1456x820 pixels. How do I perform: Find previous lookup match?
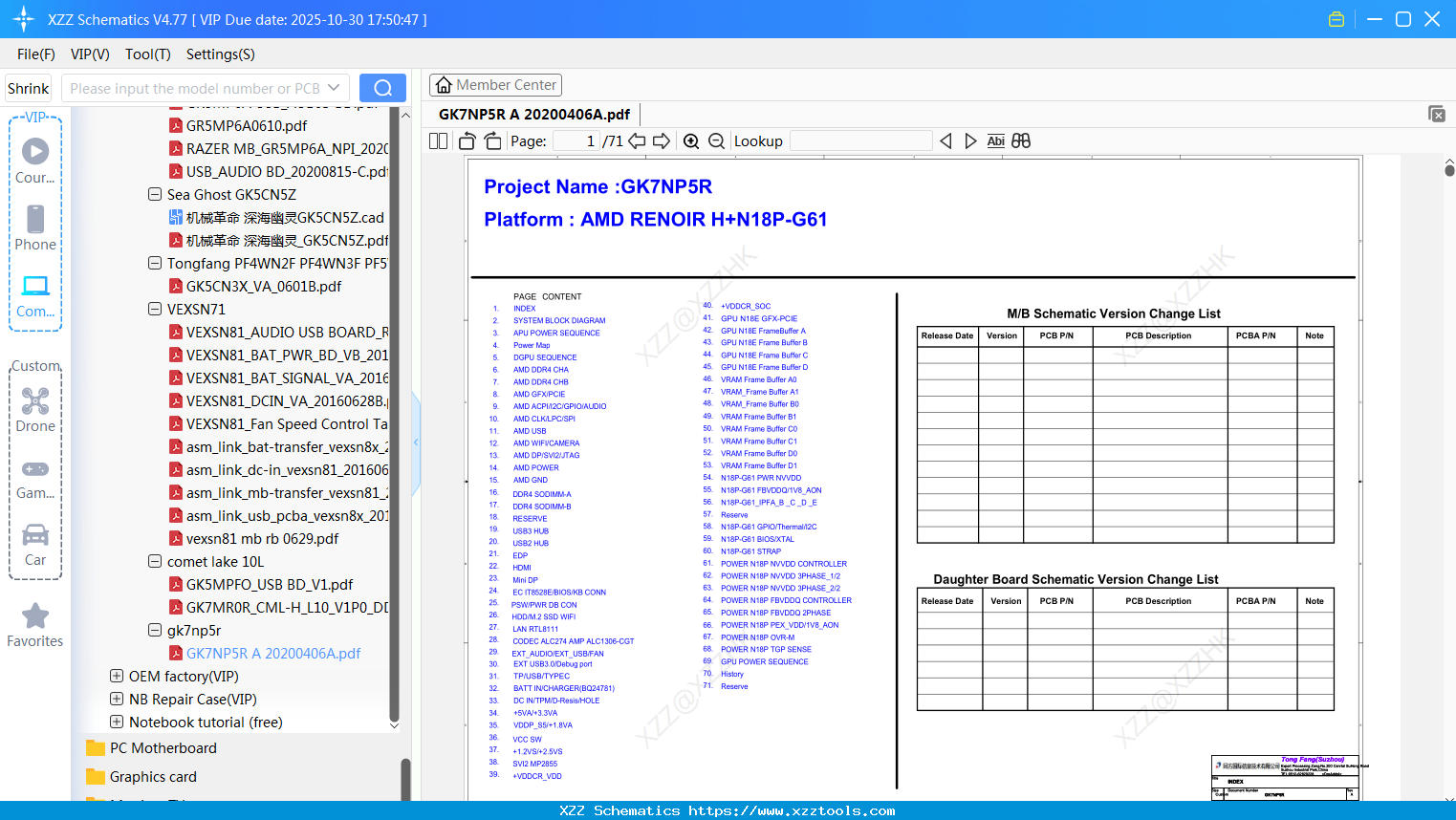(945, 140)
